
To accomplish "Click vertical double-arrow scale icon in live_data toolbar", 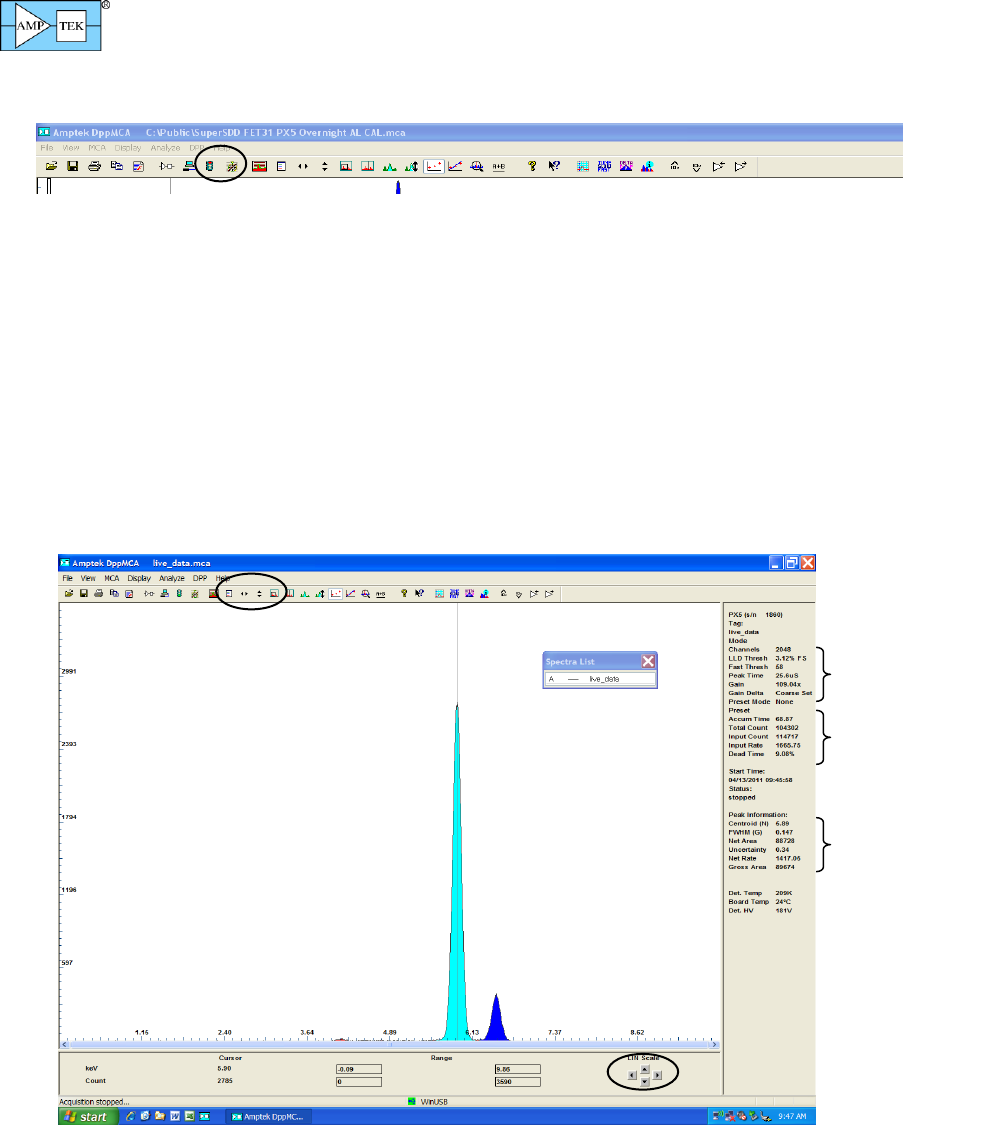I will (259, 593).
